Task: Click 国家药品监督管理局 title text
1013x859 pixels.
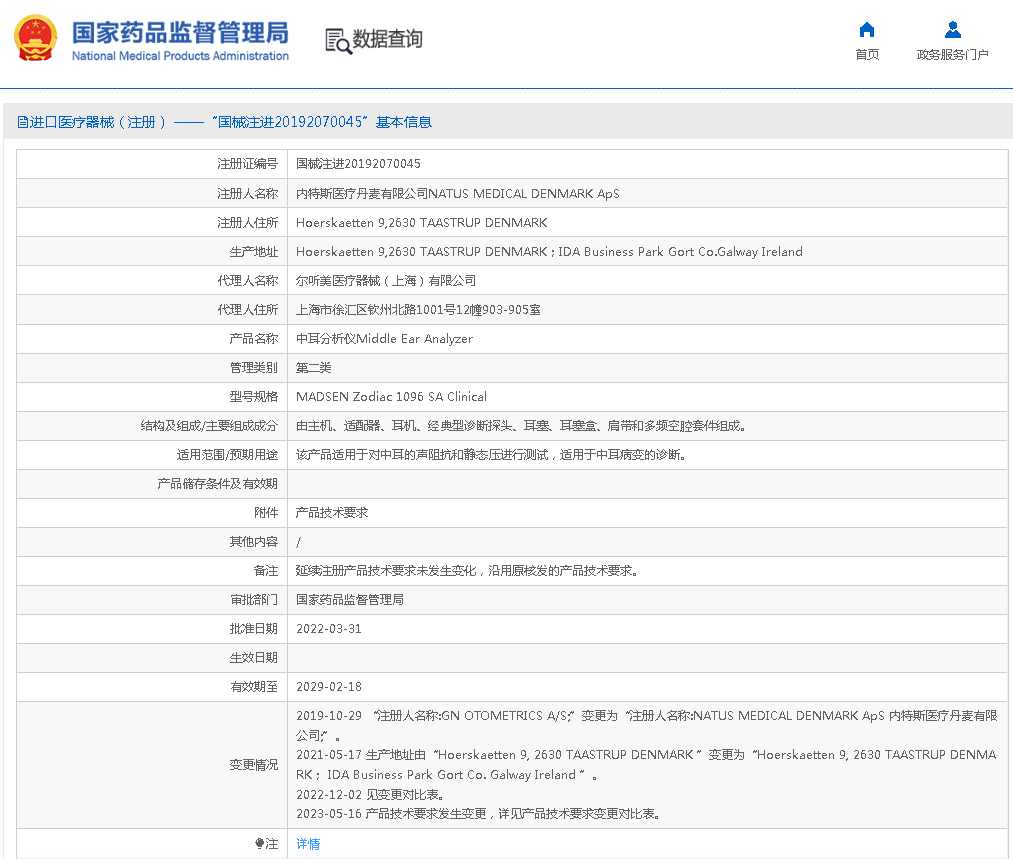Action: point(180,31)
